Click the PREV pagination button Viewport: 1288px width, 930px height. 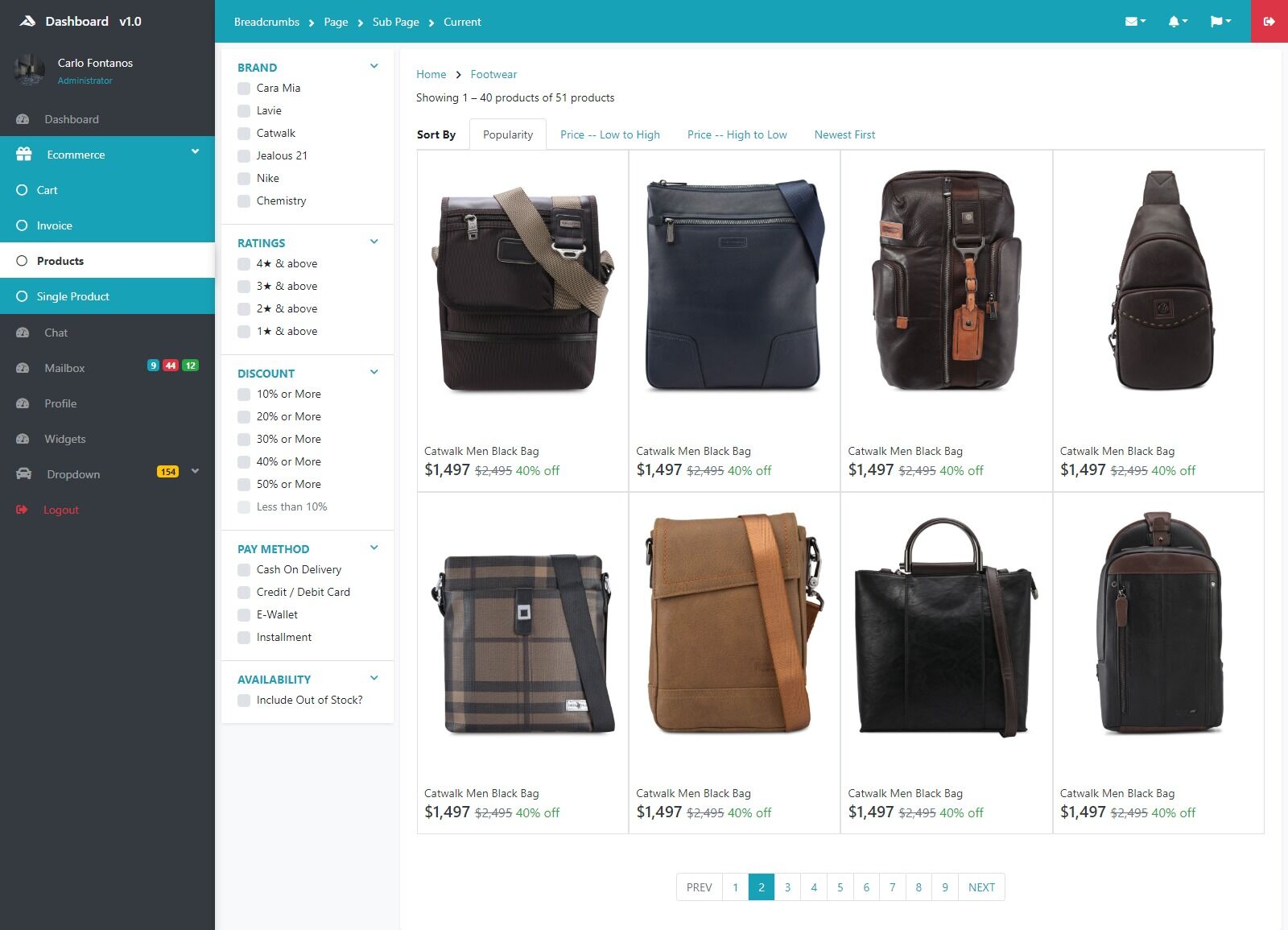(700, 887)
